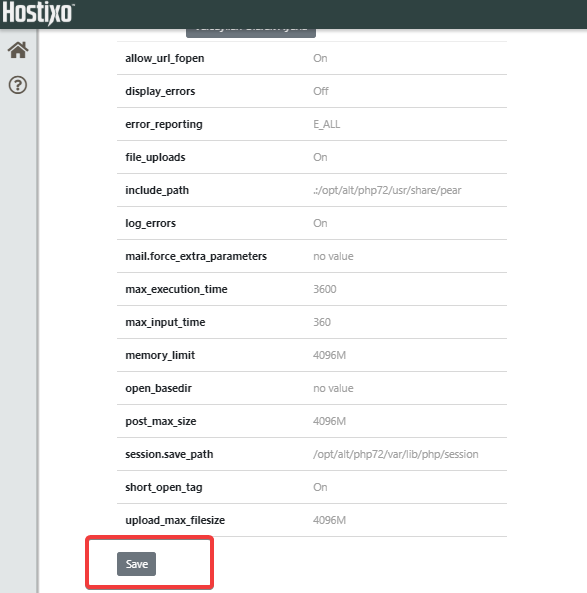Viewport: 587px width, 593px height.
Task: Edit open_basedir no value field
Action: point(333,388)
